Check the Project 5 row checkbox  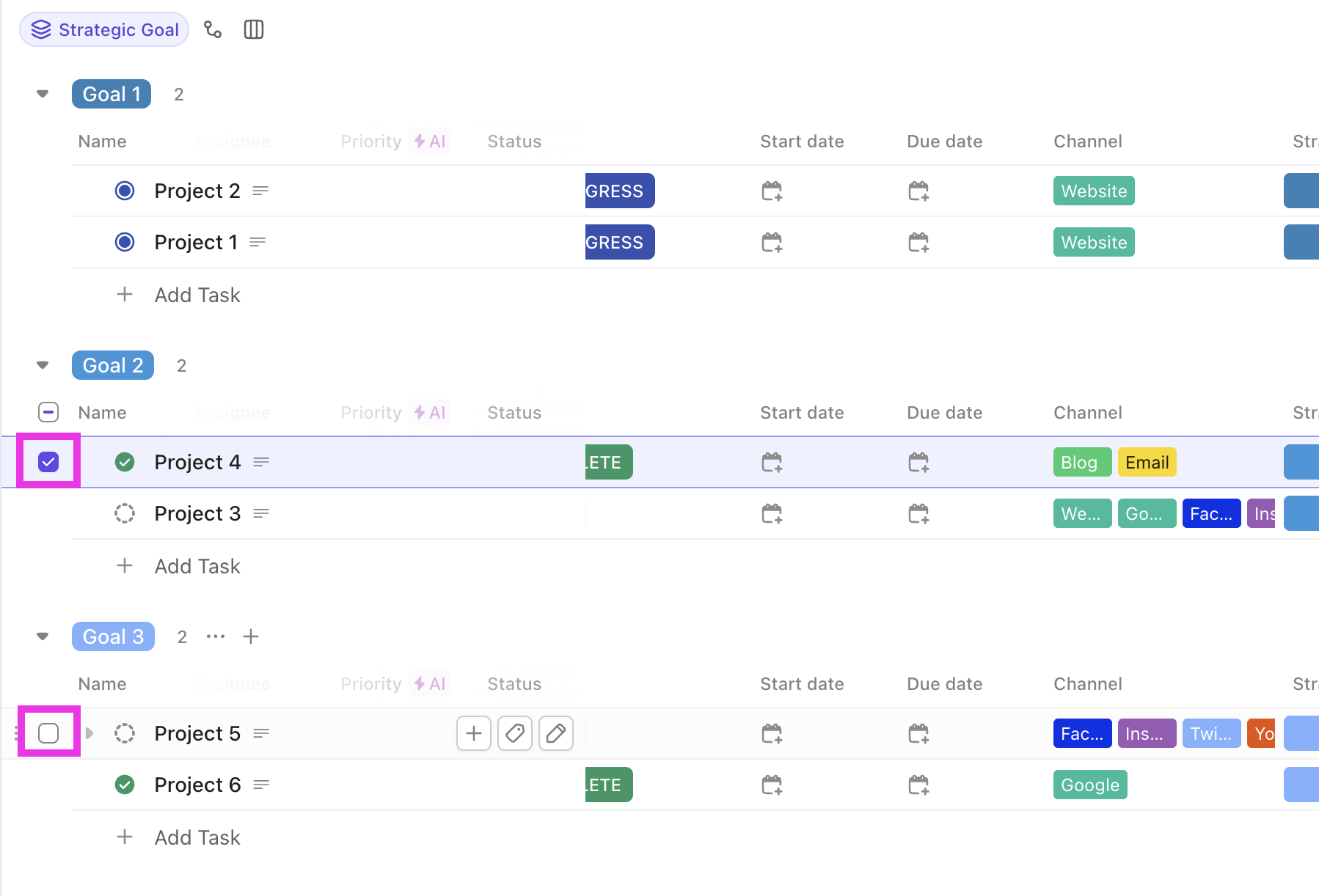click(48, 732)
